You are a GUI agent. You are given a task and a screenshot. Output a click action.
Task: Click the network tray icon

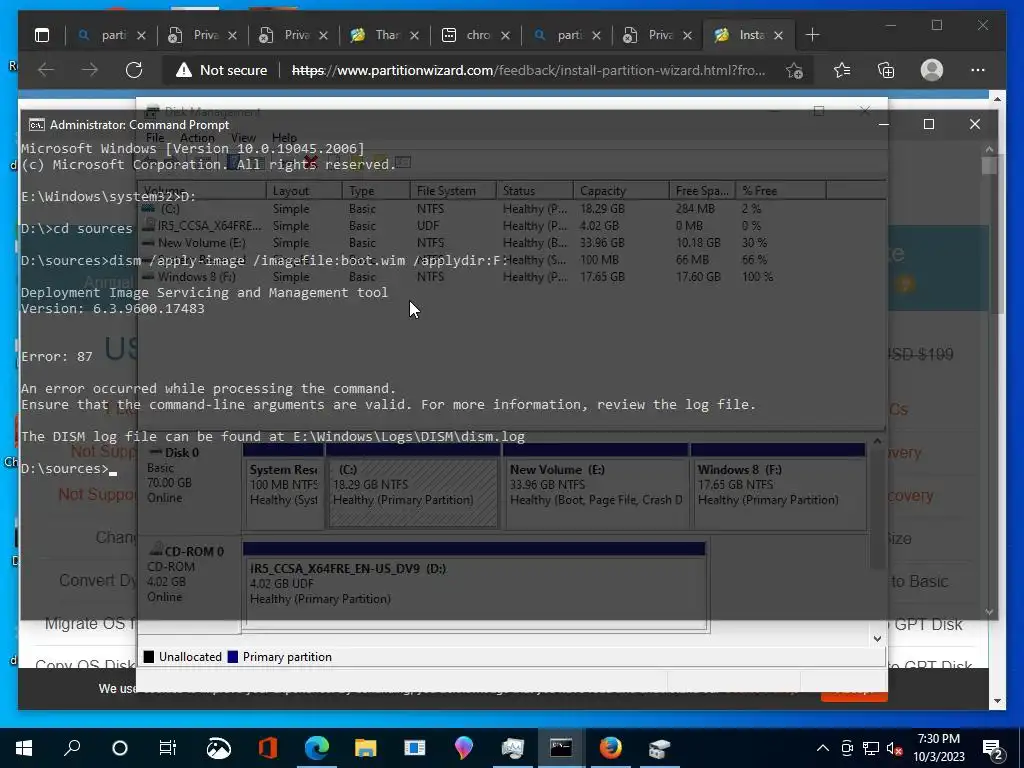(x=871, y=748)
